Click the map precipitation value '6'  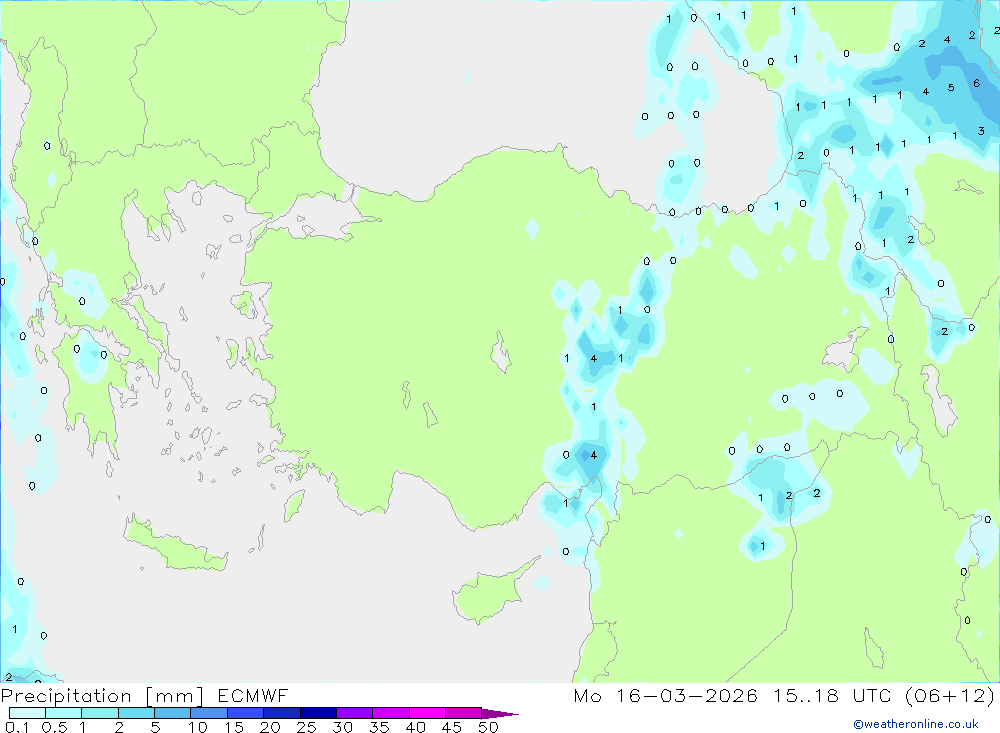976,83
